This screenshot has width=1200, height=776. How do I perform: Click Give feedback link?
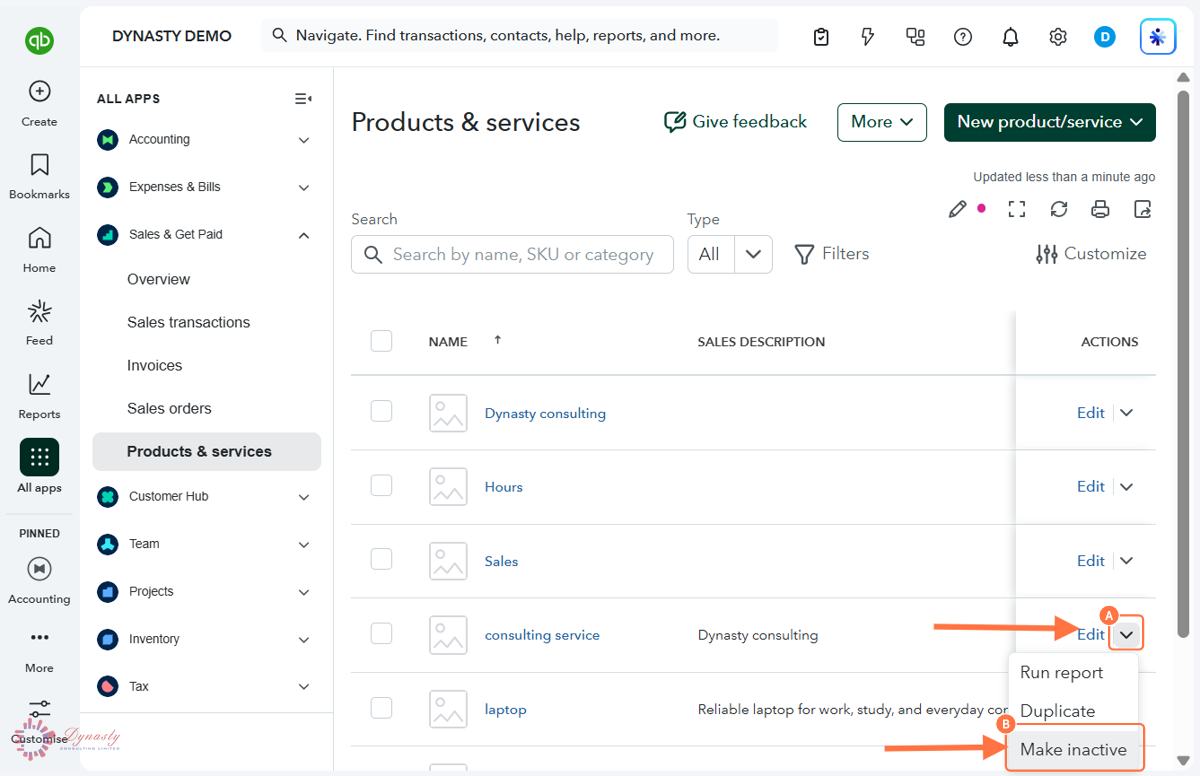[735, 122]
